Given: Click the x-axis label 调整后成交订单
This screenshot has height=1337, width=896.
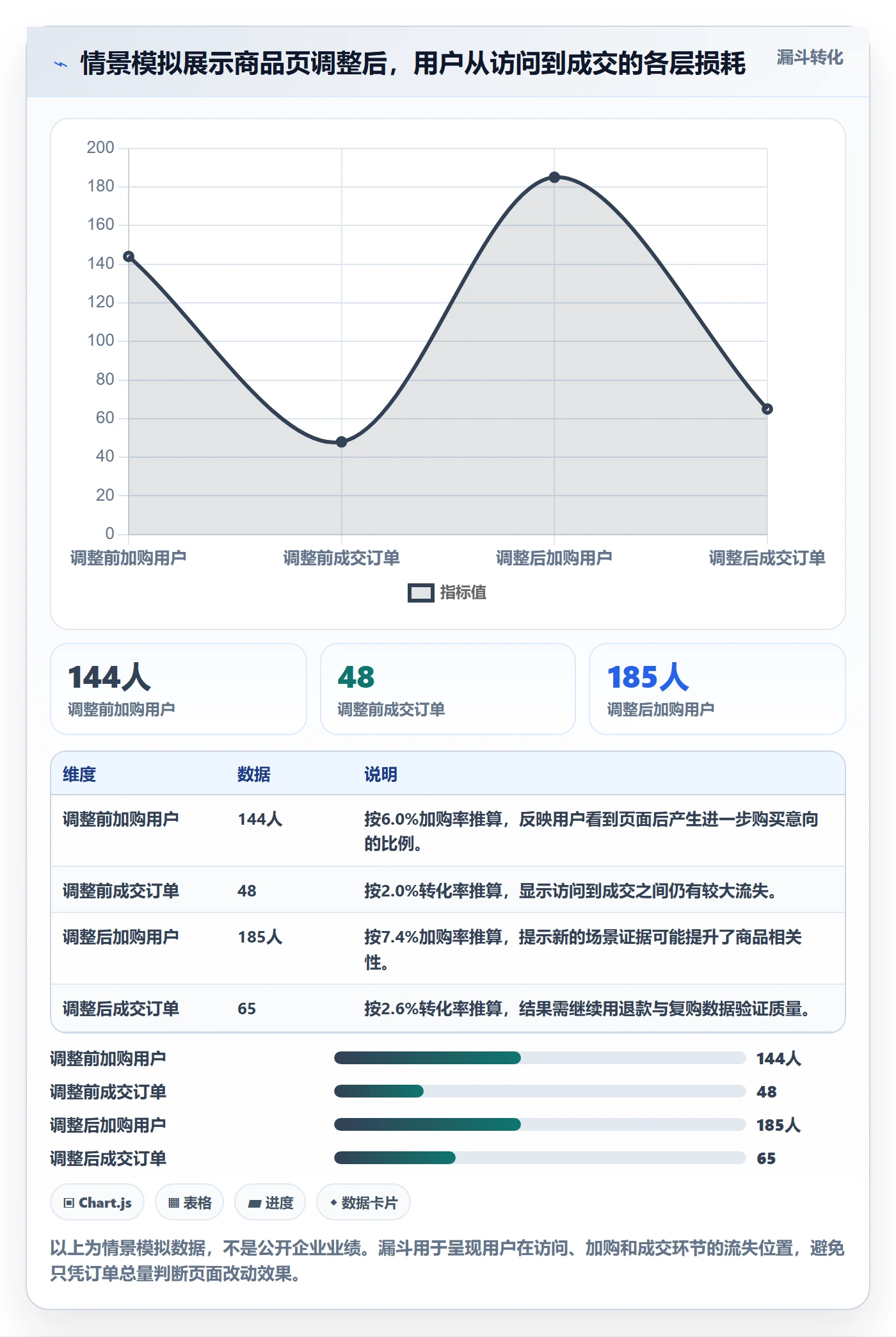Looking at the screenshot, I should [767, 558].
